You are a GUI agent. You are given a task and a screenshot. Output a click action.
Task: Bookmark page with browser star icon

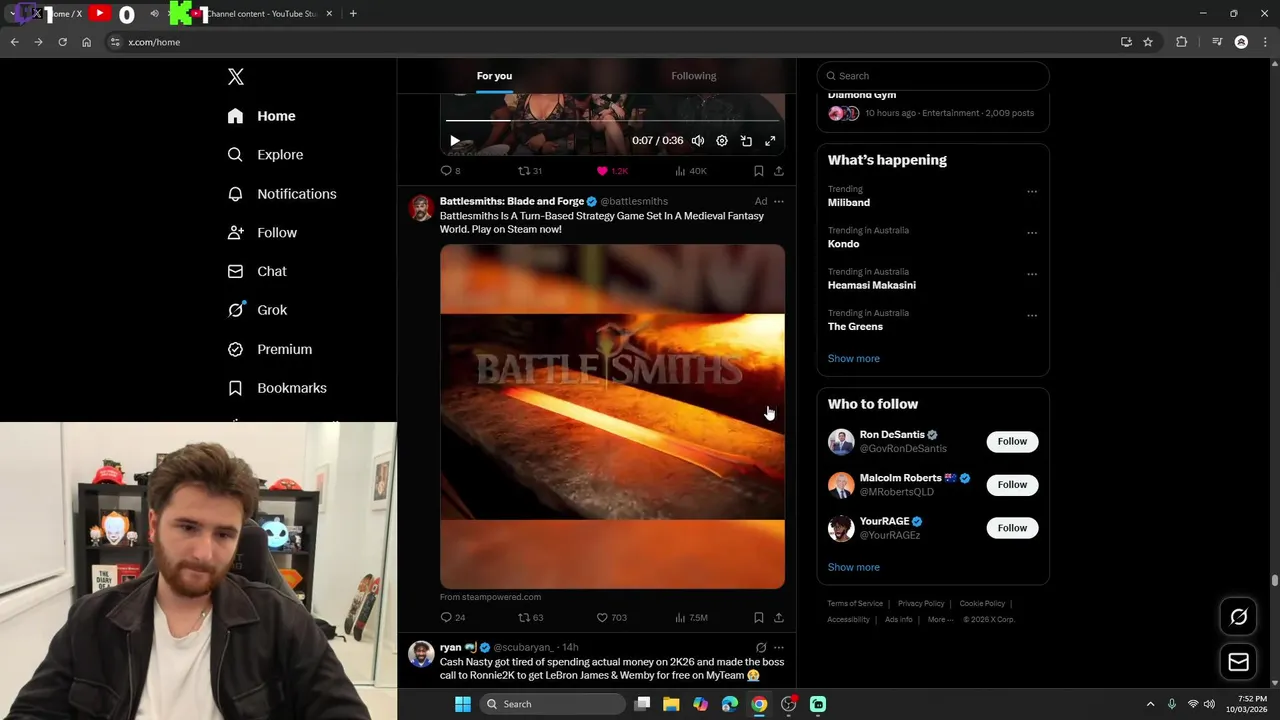pyautogui.click(x=1148, y=42)
